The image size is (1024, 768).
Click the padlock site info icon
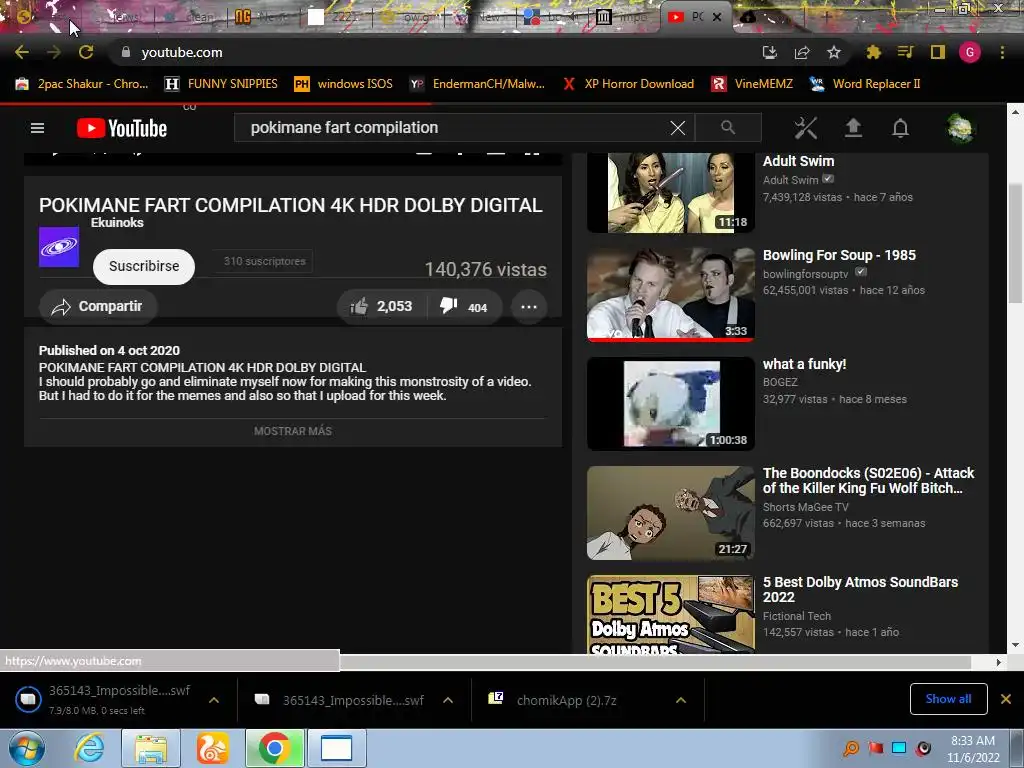(x=126, y=52)
